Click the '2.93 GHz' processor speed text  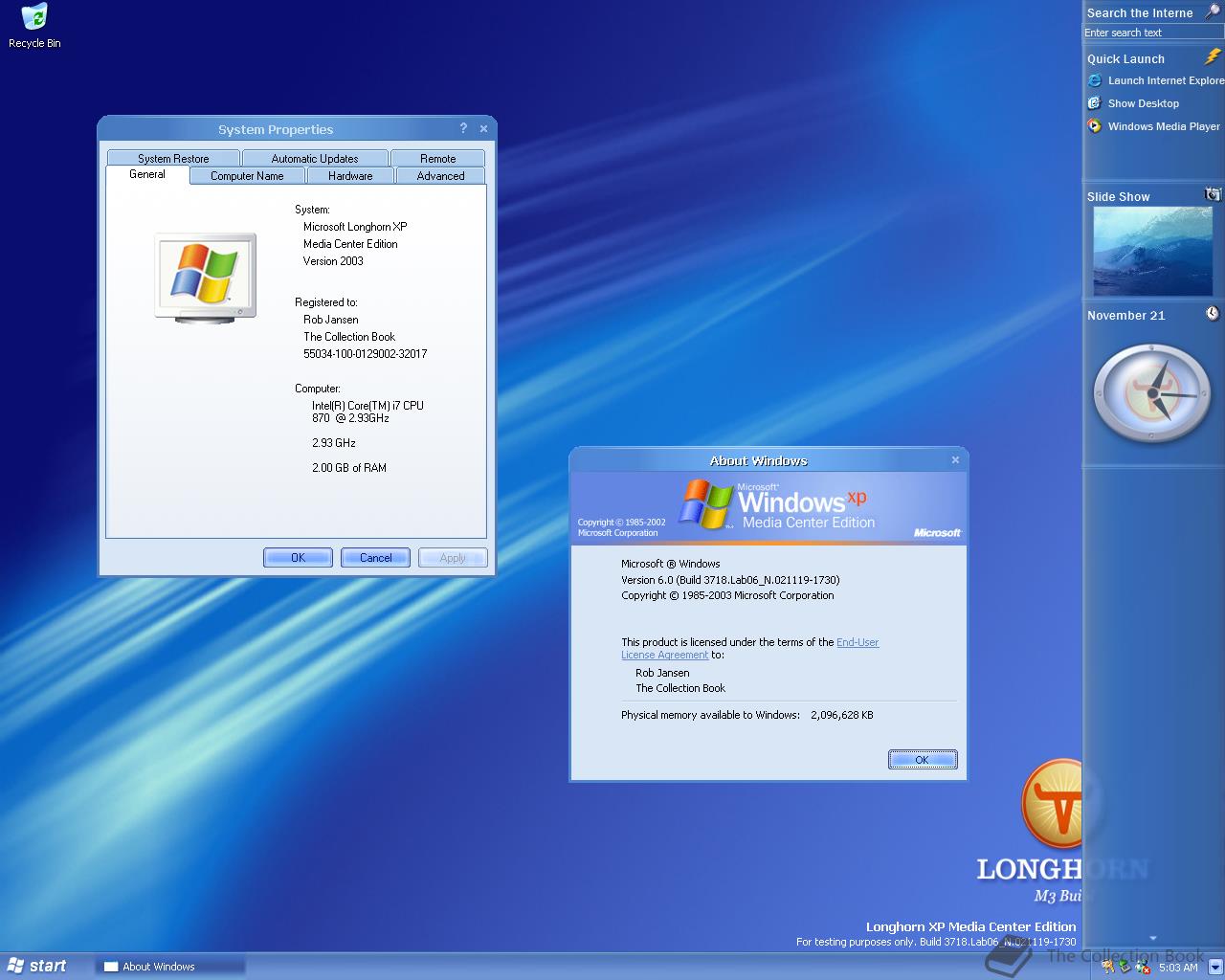point(334,443)
